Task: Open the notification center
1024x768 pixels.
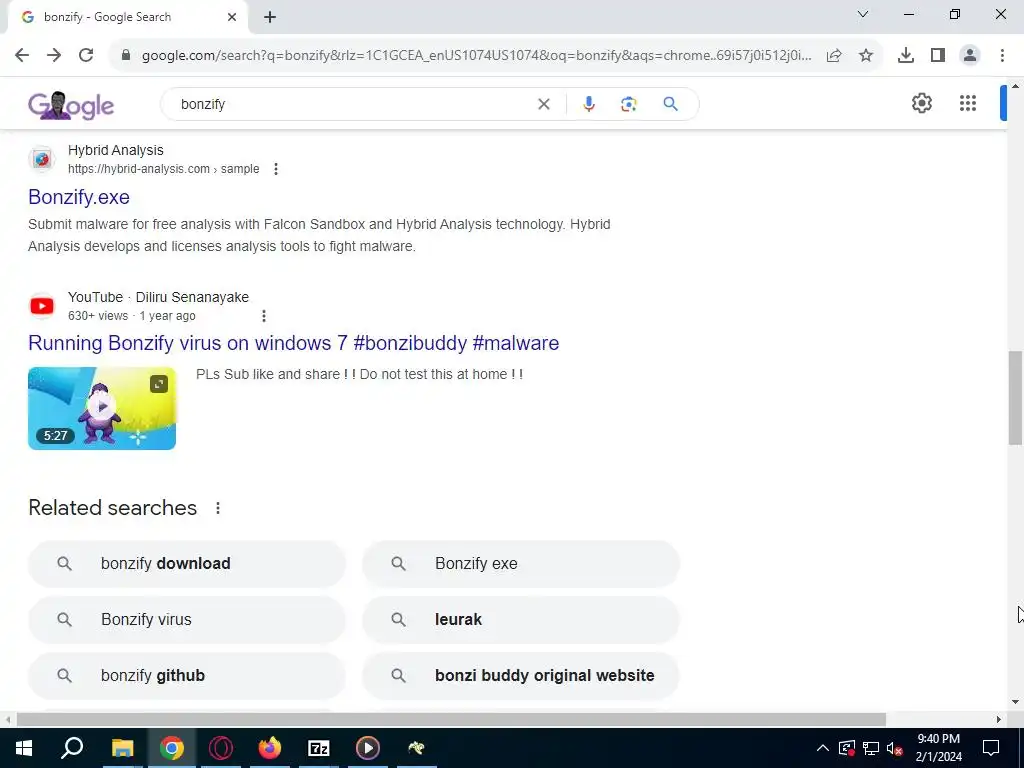Action: click(991, 748)
